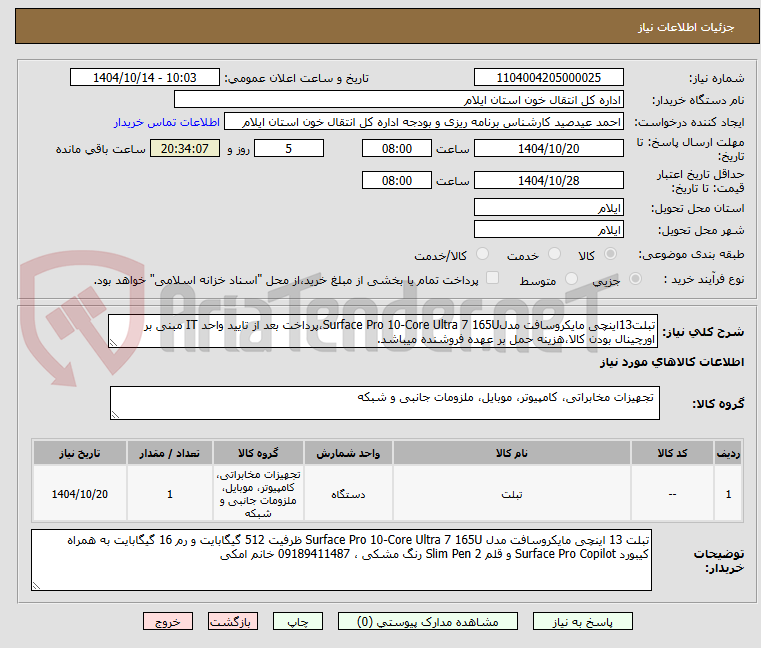
Task: Open مشاهده مدارک پیوستی (0) attachments
Action: [x=422, y=621]
